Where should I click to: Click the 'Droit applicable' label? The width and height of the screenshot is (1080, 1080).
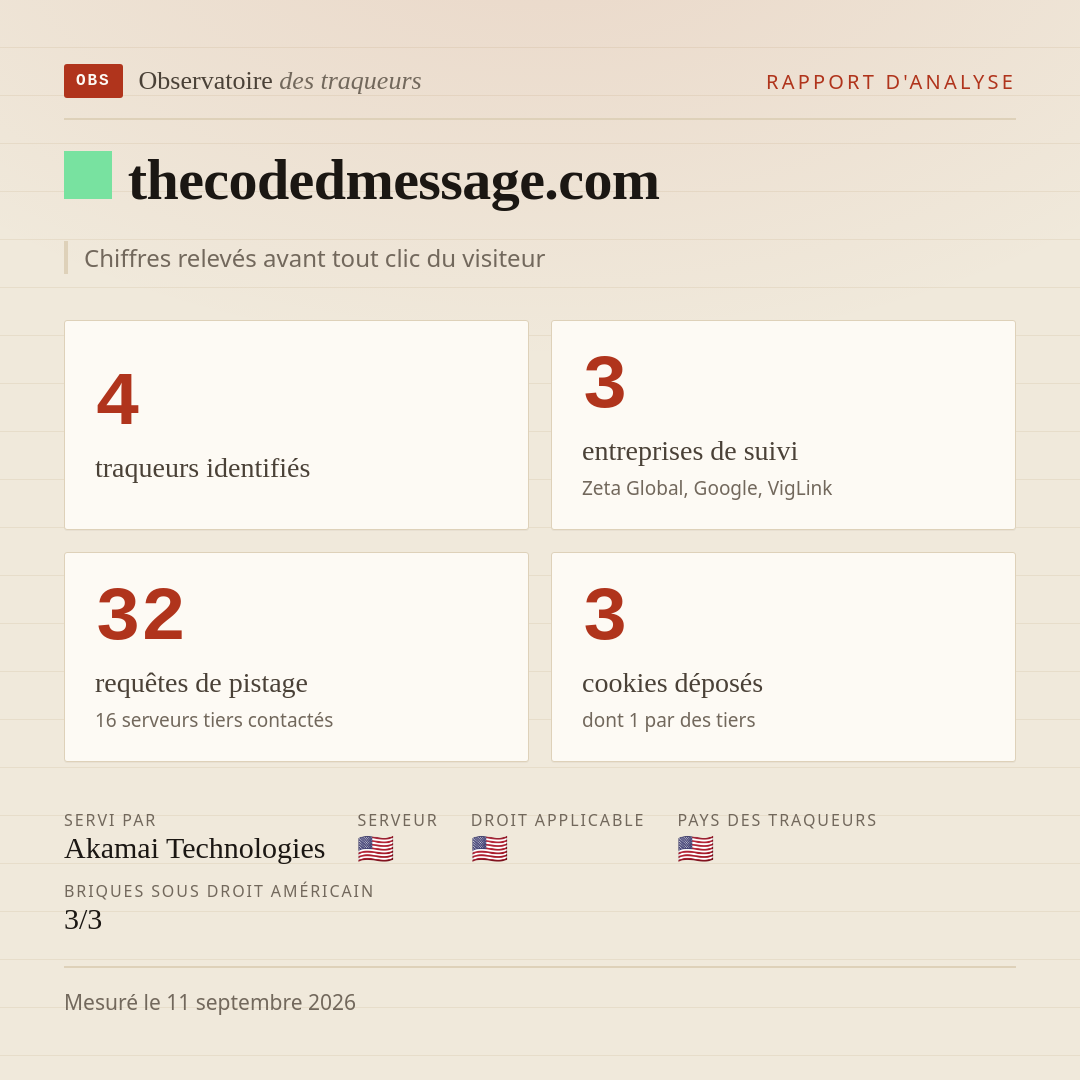point(557,820)
